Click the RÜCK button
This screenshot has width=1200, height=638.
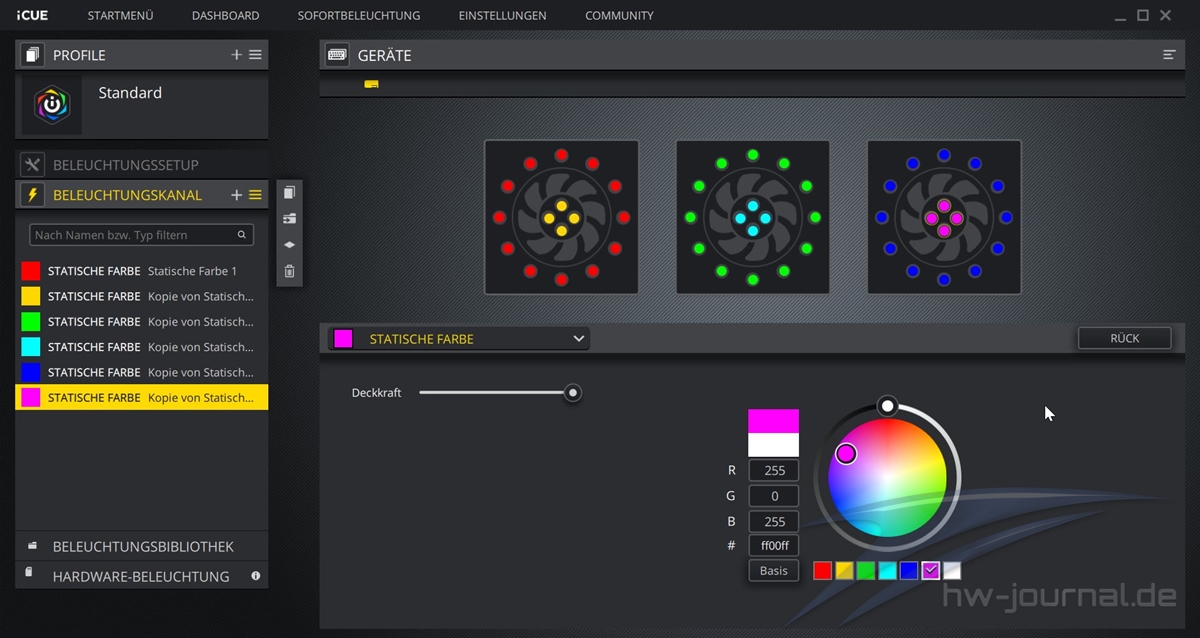coord(1125,338)
